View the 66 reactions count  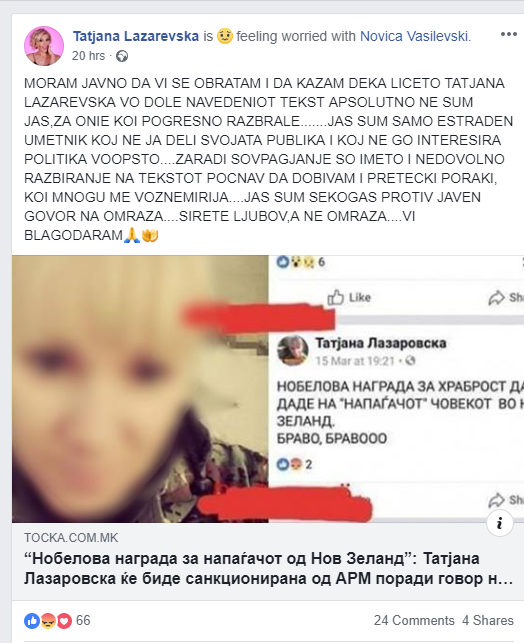[x=83, y=620]
